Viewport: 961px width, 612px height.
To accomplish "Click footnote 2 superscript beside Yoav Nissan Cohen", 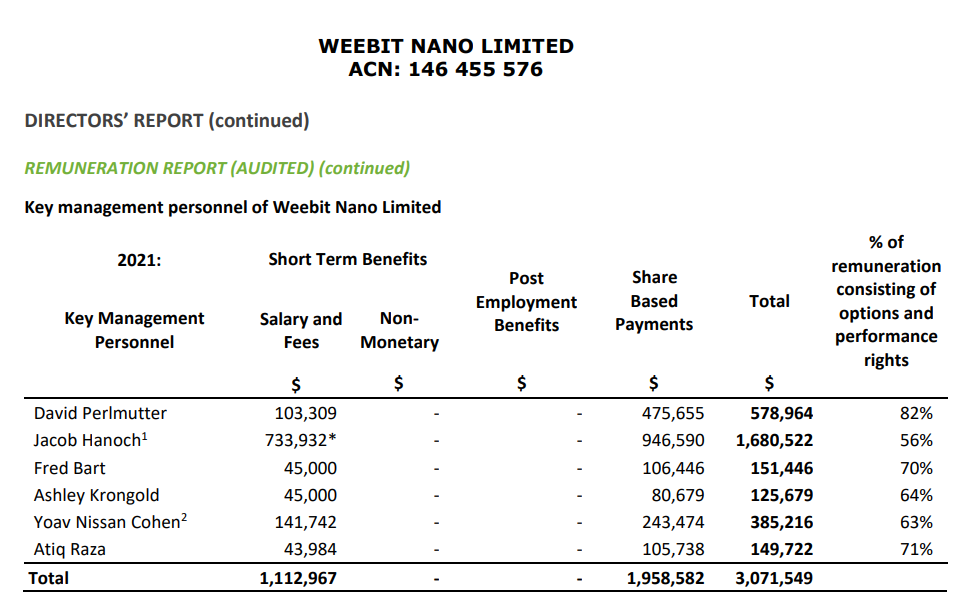I will [x=185, y=518].
